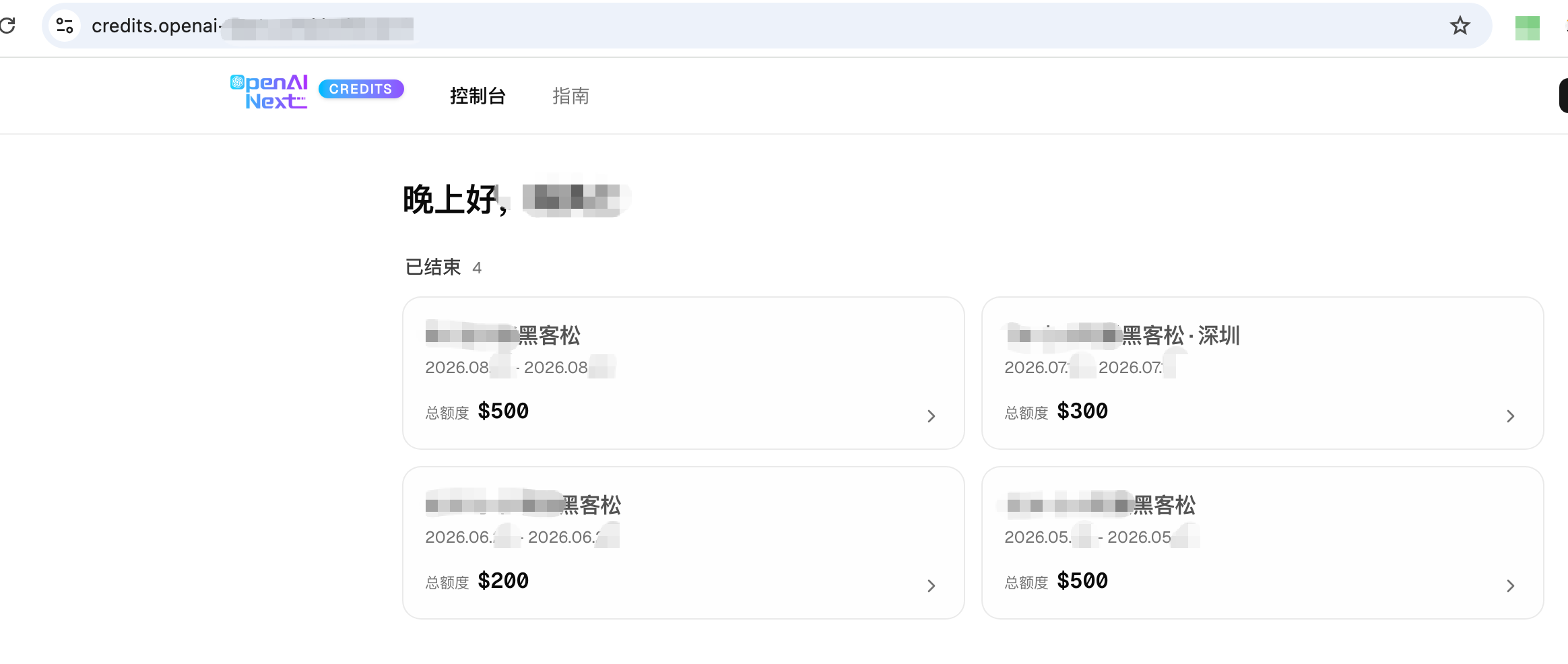
Task: Click the 2026.08 黑客松 card title
Action: point(503,335)
